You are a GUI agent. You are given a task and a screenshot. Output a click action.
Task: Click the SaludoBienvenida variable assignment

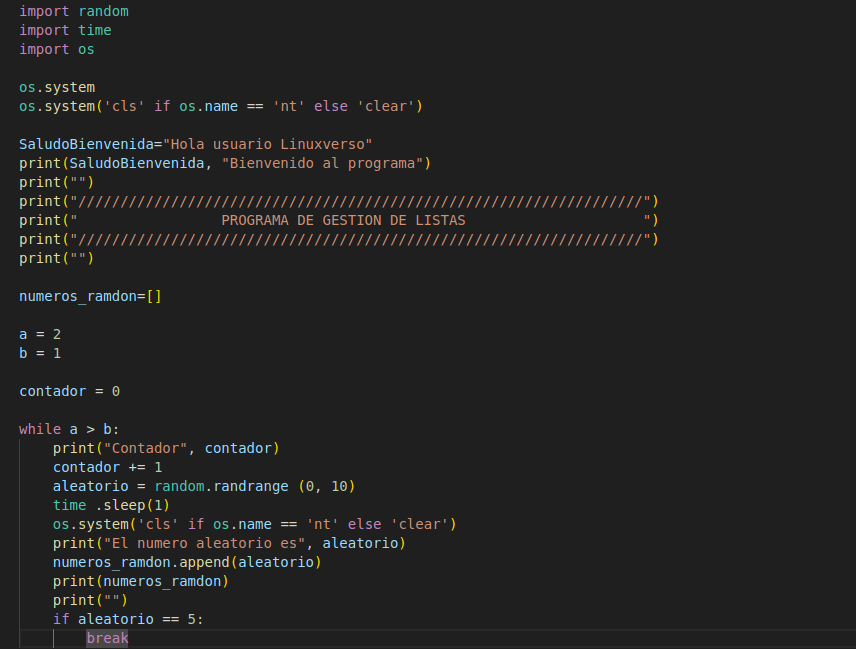[90, 144]
